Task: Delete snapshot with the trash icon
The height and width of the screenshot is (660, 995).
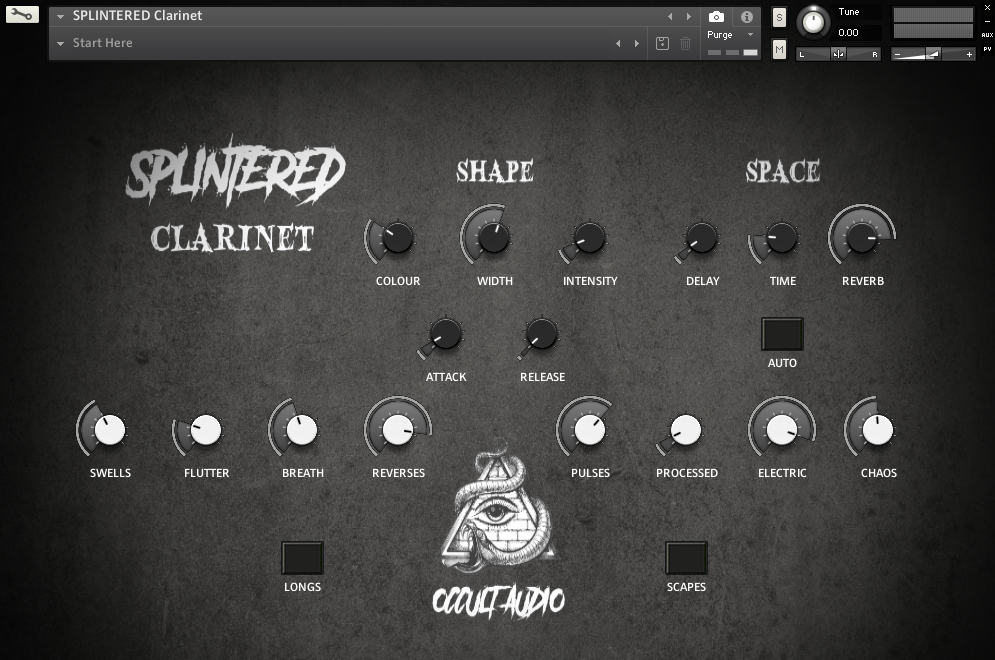Action: [685, 43]
